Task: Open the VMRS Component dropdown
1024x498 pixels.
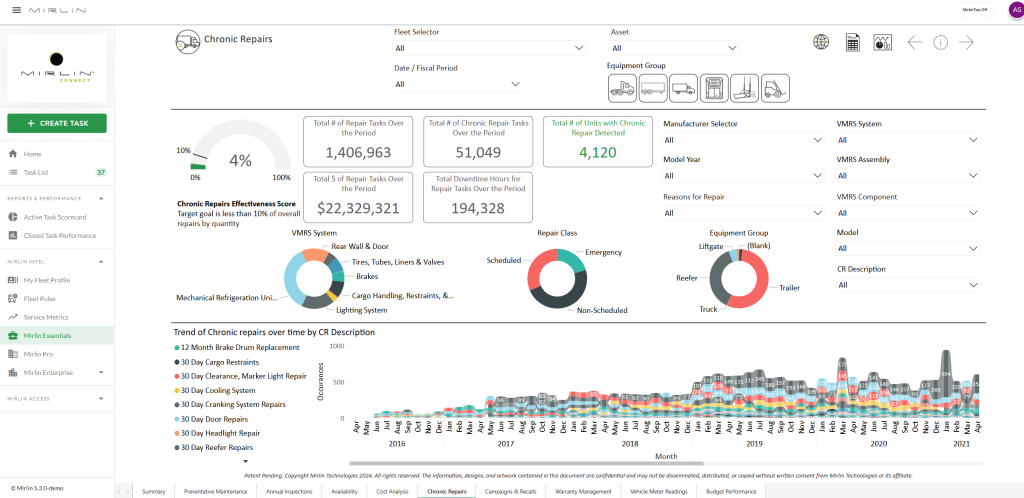Action: [908, 213]
